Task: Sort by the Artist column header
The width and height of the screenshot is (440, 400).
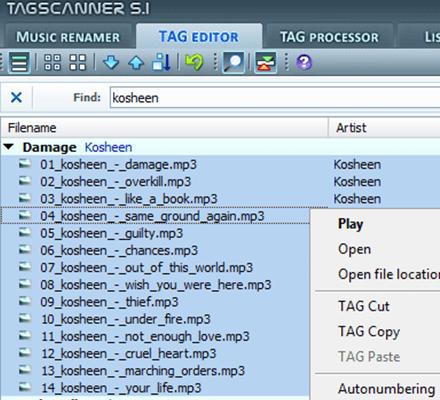Action: 384,128
